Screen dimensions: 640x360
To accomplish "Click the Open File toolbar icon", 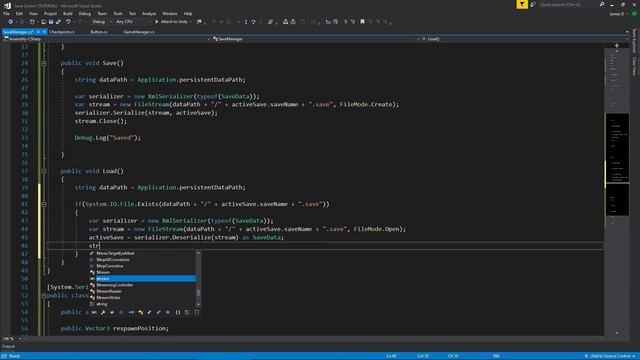I will click(43, 22).
